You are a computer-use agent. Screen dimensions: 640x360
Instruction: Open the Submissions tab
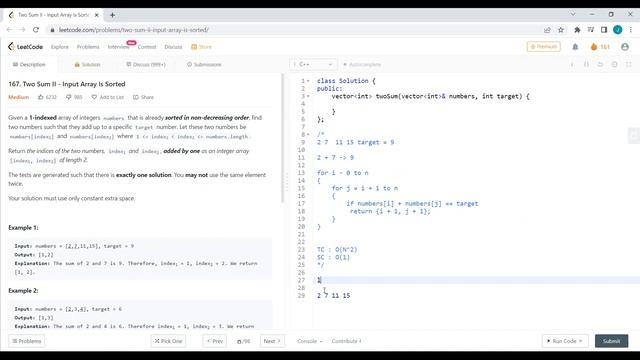pyautogui.click(x=204, y=64)
